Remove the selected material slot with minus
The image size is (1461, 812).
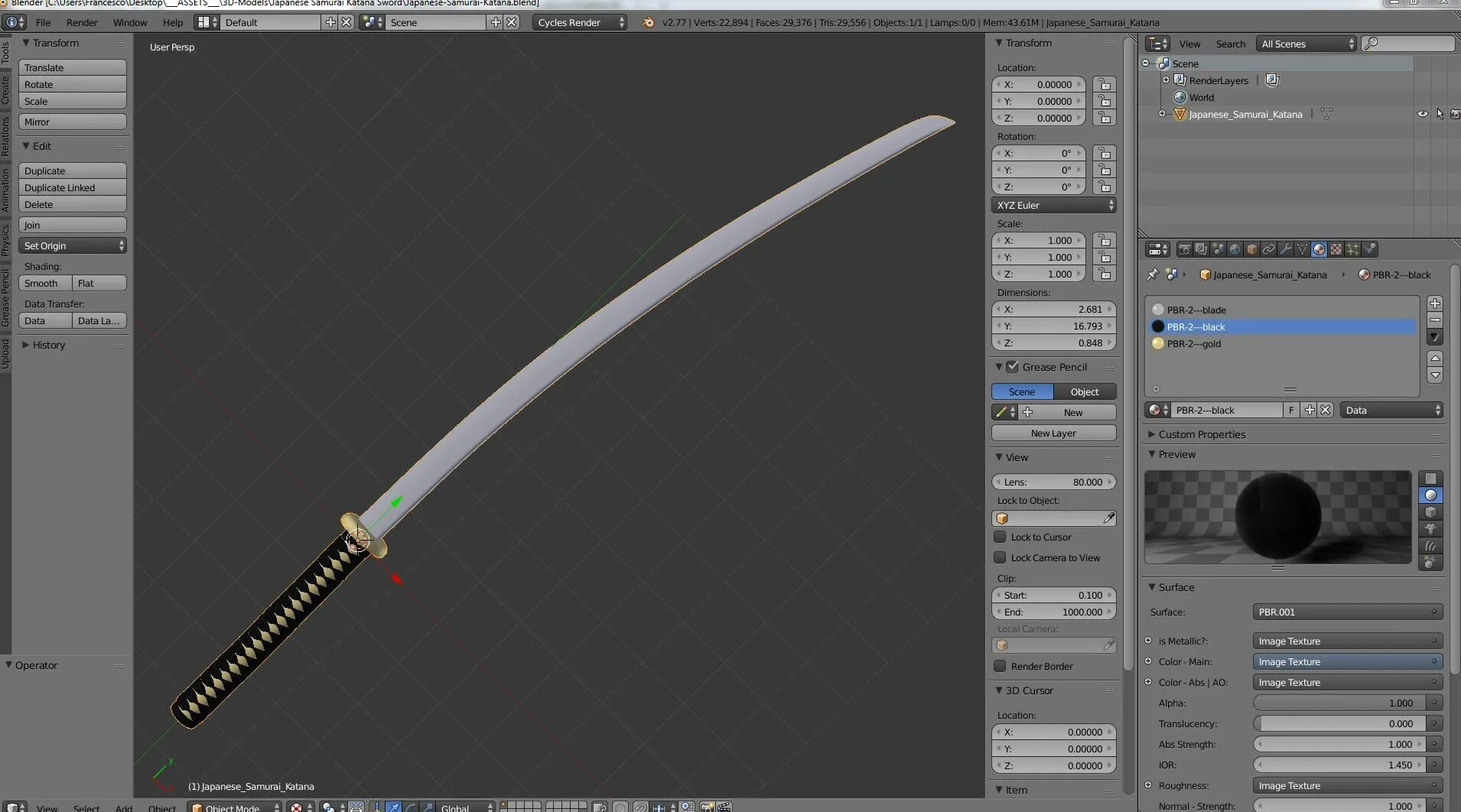(1435, 320)
